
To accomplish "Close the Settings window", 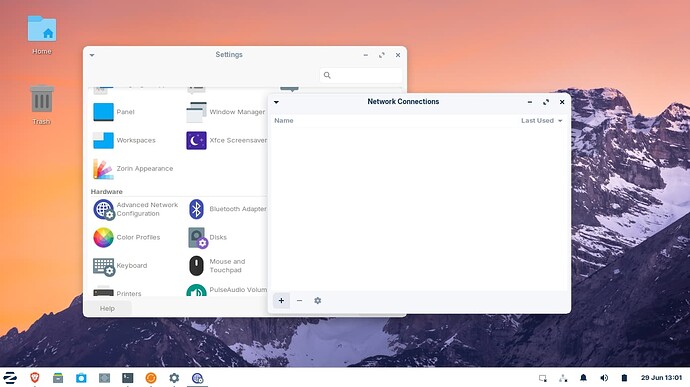I will pos(398,55).
